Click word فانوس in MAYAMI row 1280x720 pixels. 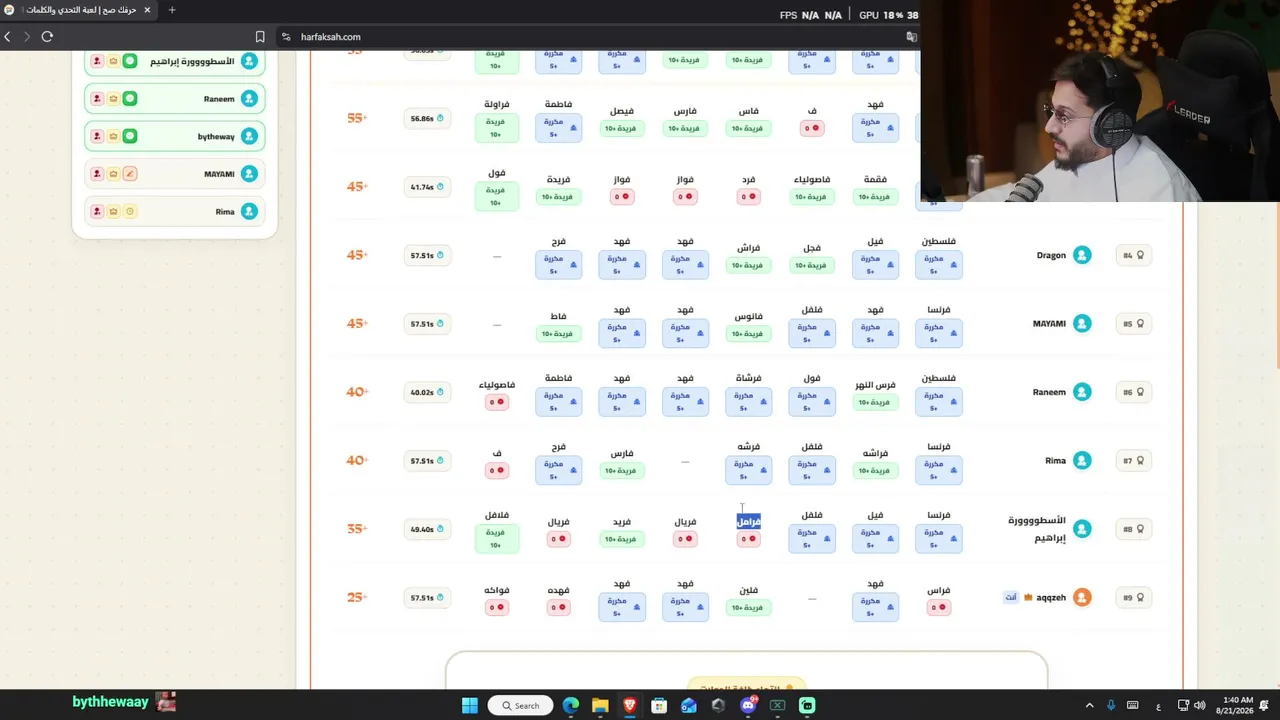749,316
